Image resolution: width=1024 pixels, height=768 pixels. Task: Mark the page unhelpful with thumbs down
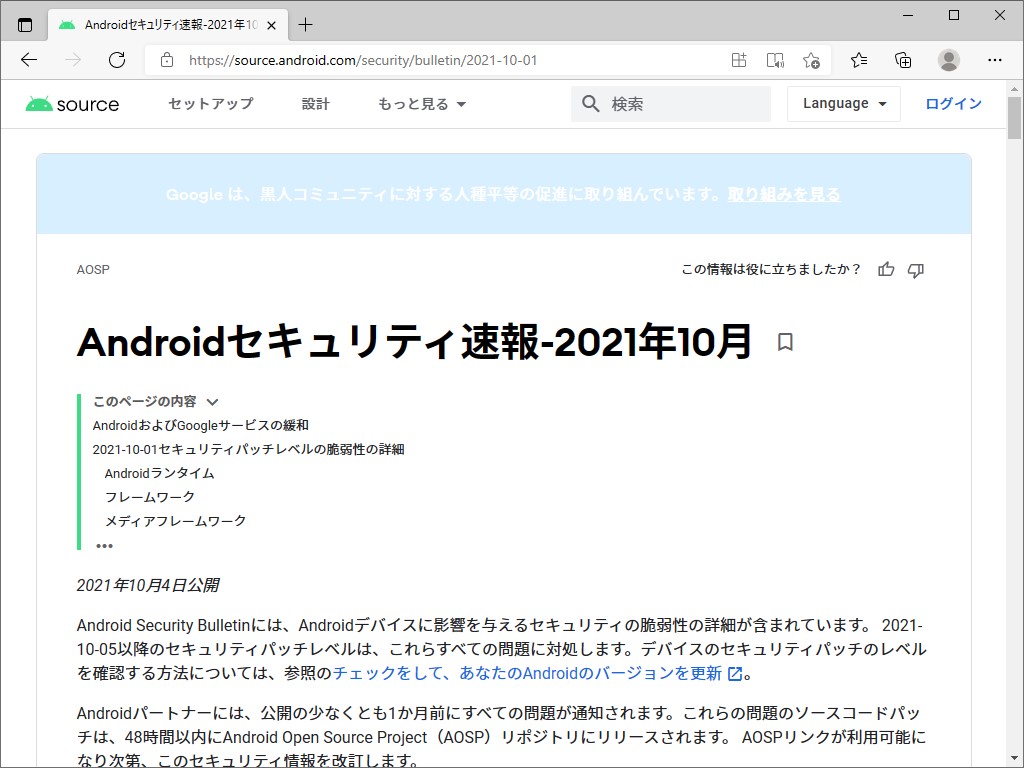pyautogui.click(x=916, y=269)
